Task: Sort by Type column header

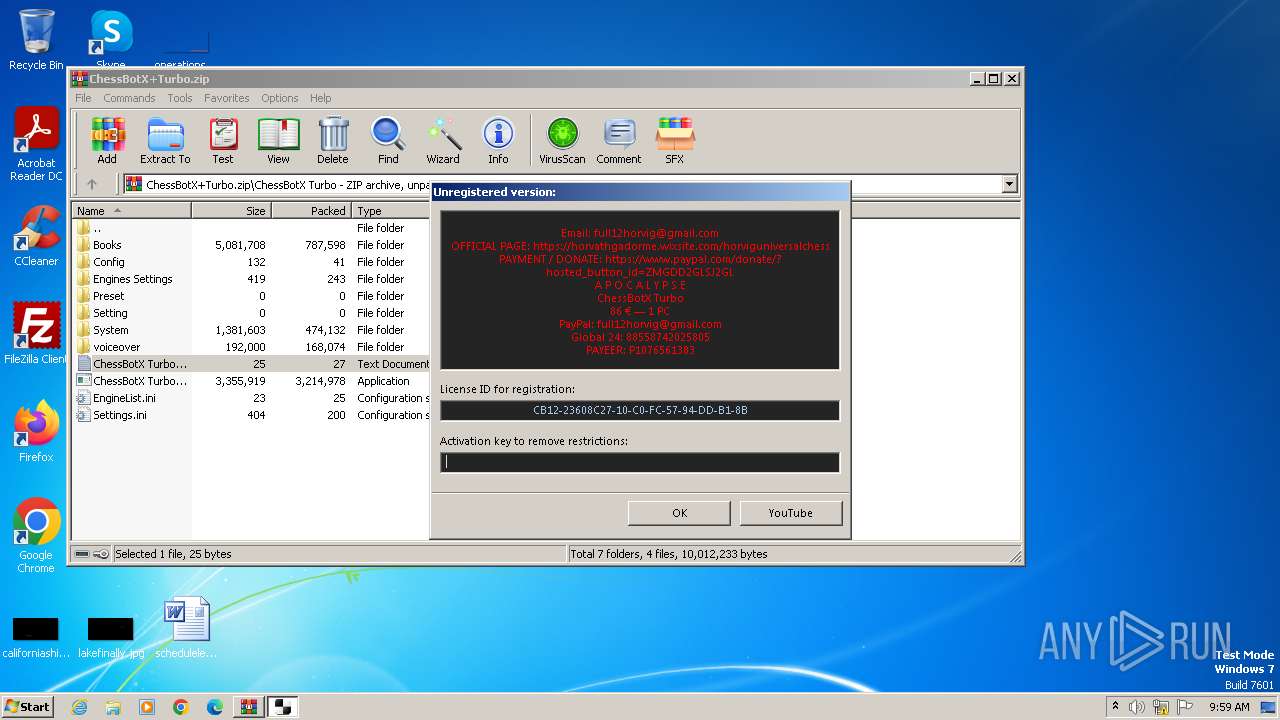Action: pyautogui.click(x=391, y=211)
